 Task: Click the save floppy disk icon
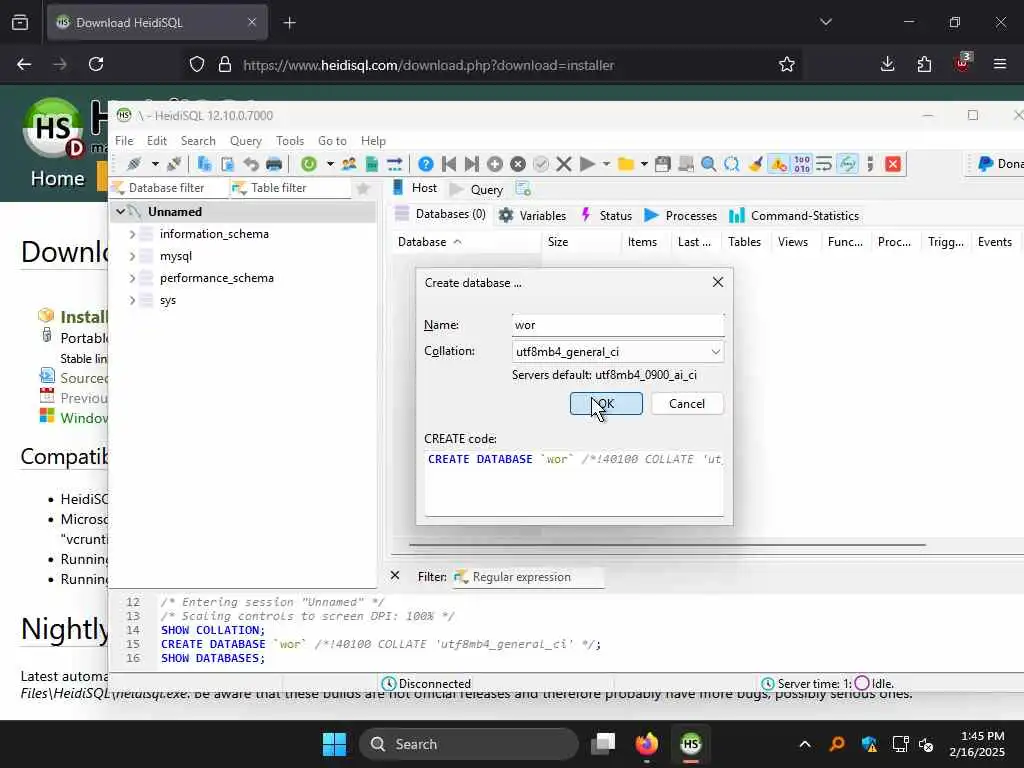[663, 164]
